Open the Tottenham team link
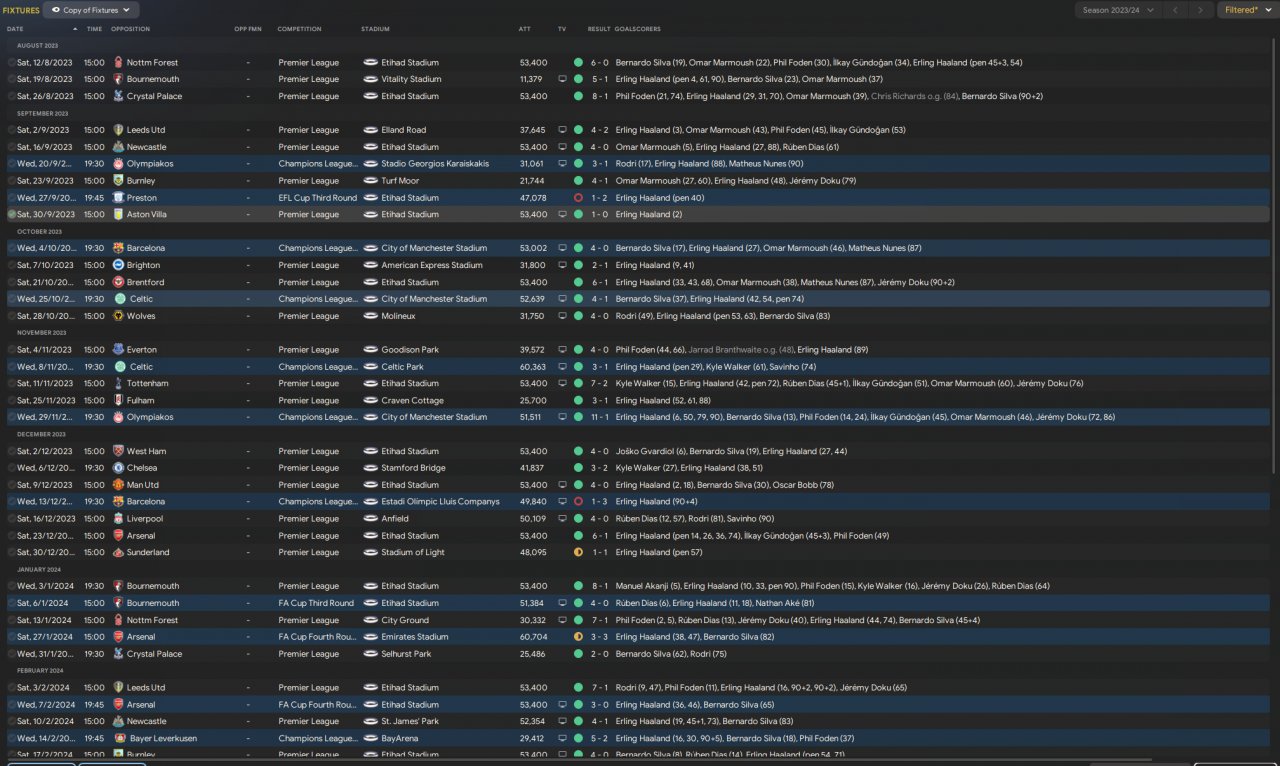 [x=147, y=383]
